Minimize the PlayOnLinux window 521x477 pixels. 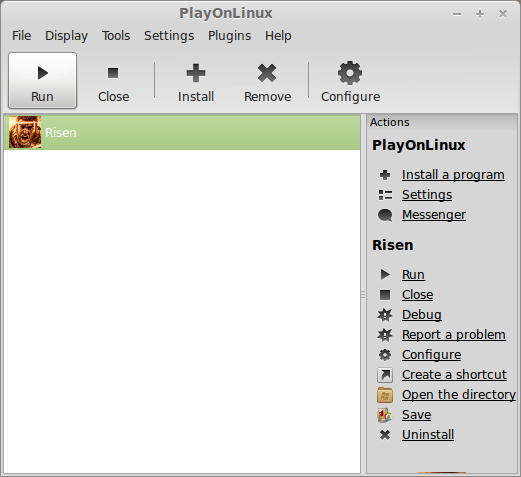tap(457, 14)
